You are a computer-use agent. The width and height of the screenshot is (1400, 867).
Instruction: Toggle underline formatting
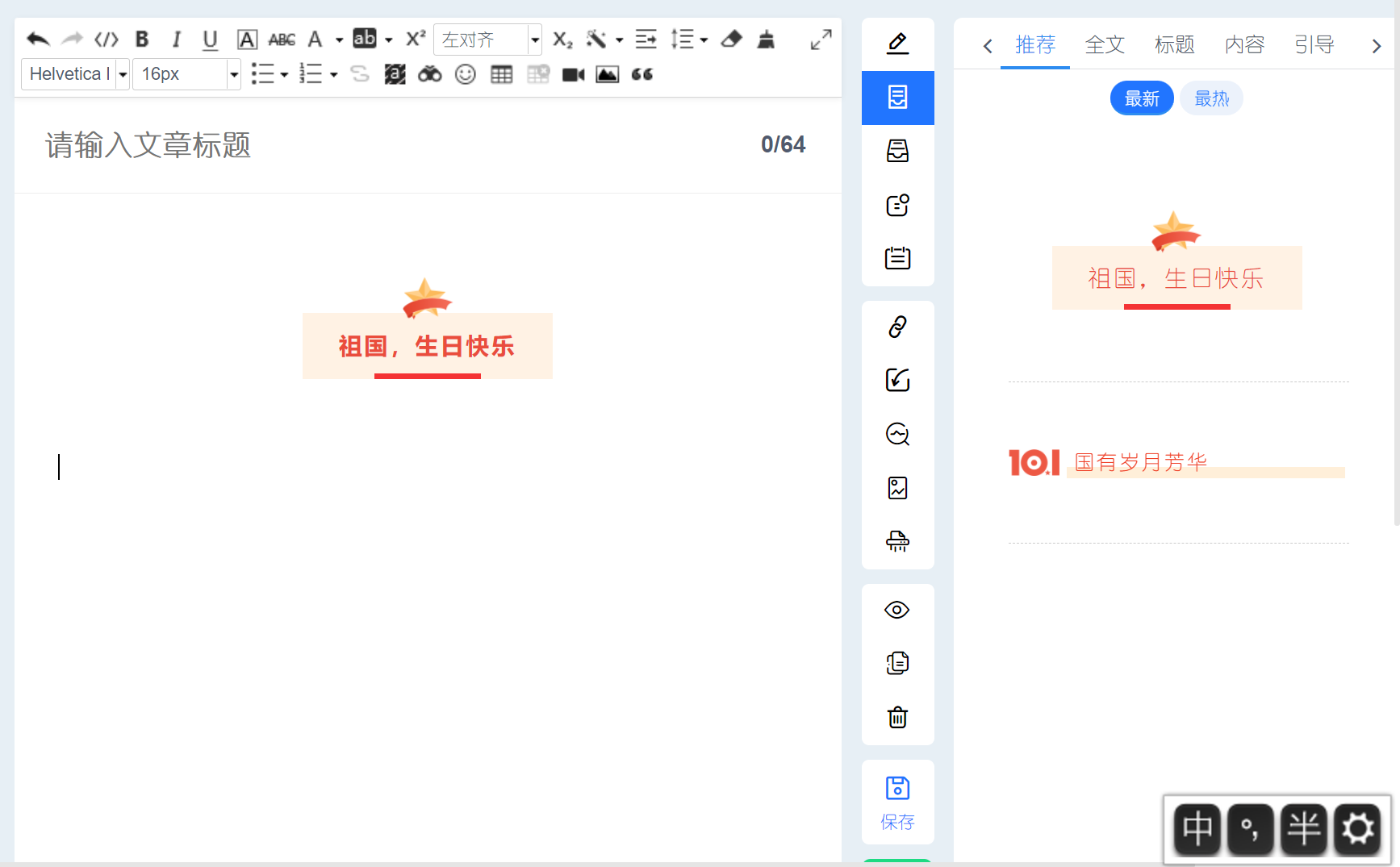210,38
